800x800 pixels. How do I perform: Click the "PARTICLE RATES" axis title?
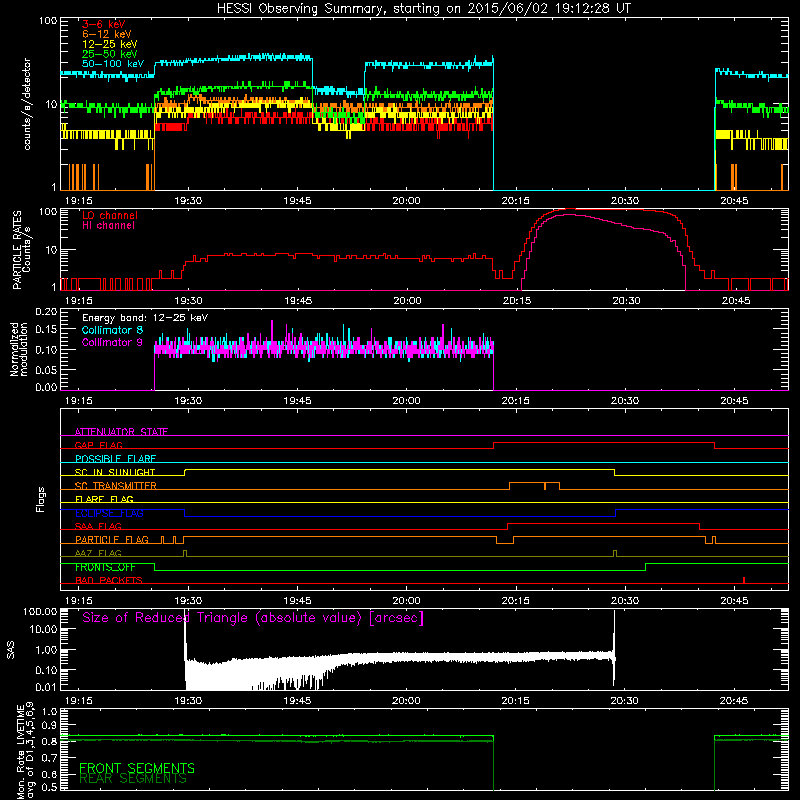point(17,249)
